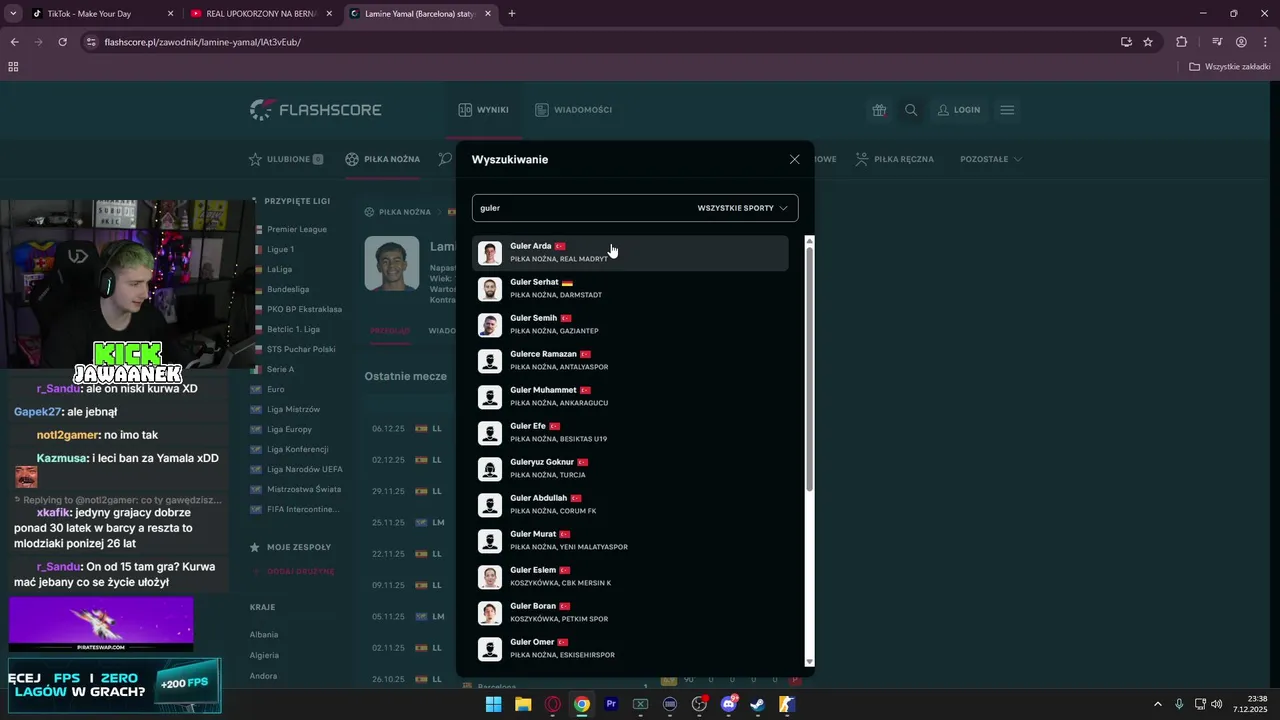The width and height of the screenshot is (1280, 720).
Task: Open Premier League in pinned leagues
Action: point(297,229)
